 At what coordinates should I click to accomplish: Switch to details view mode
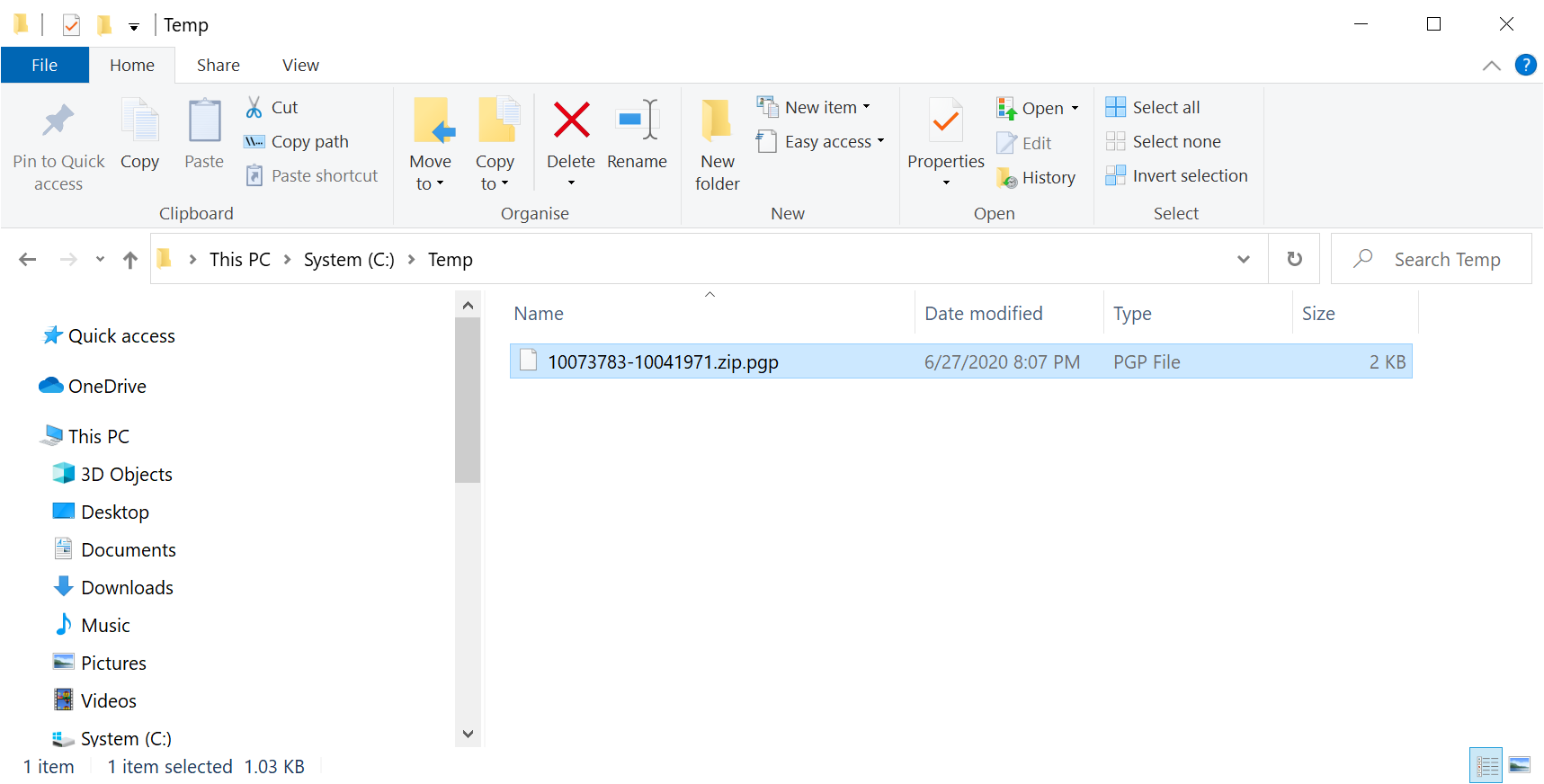(1486, 765)
